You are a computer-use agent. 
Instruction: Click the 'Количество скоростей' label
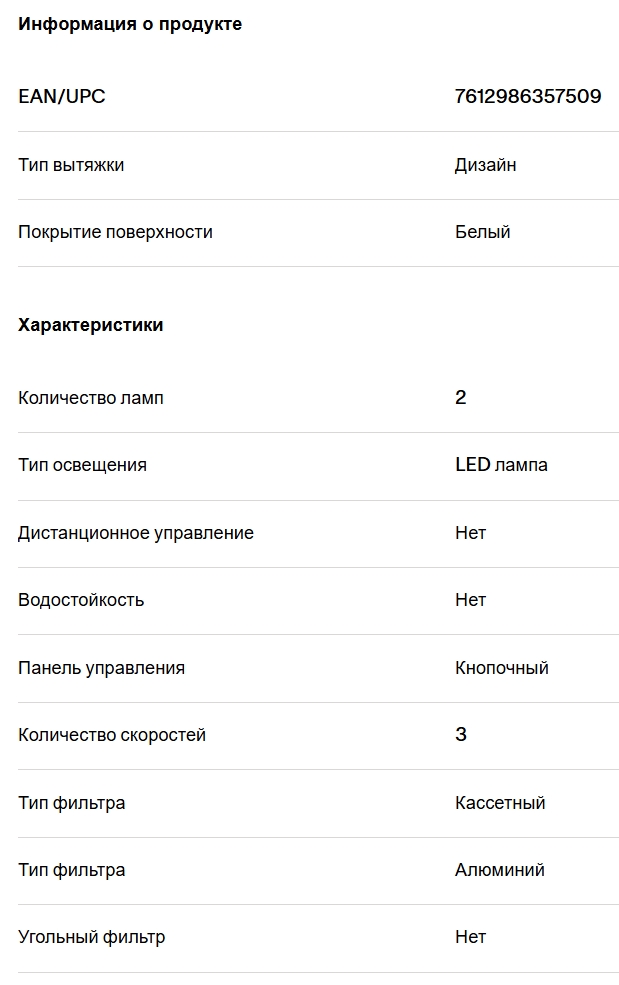(x=112, y=735)
